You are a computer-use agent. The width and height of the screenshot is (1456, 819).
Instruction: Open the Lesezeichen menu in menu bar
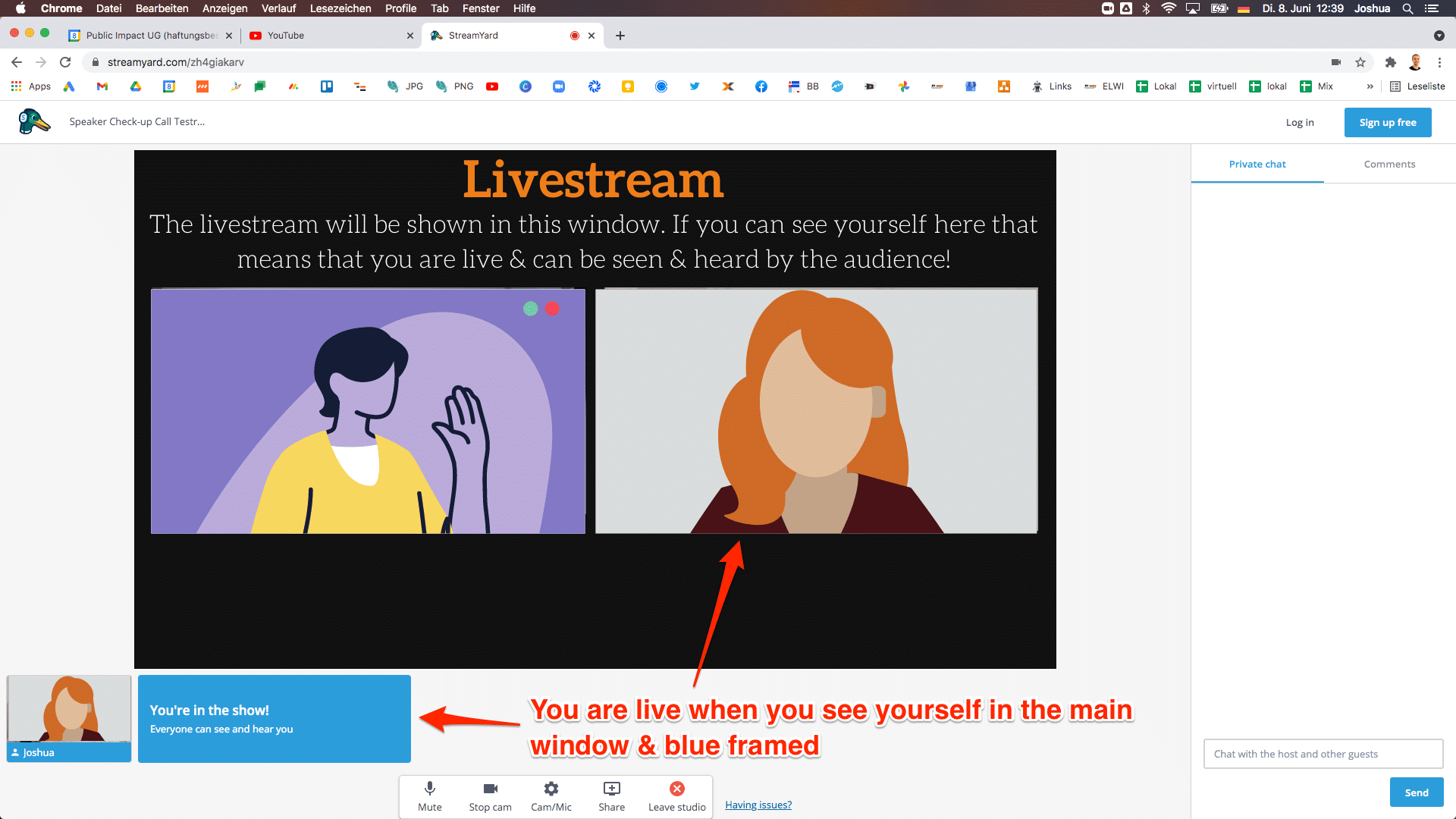pyautogui.click(x=340, y=8)
